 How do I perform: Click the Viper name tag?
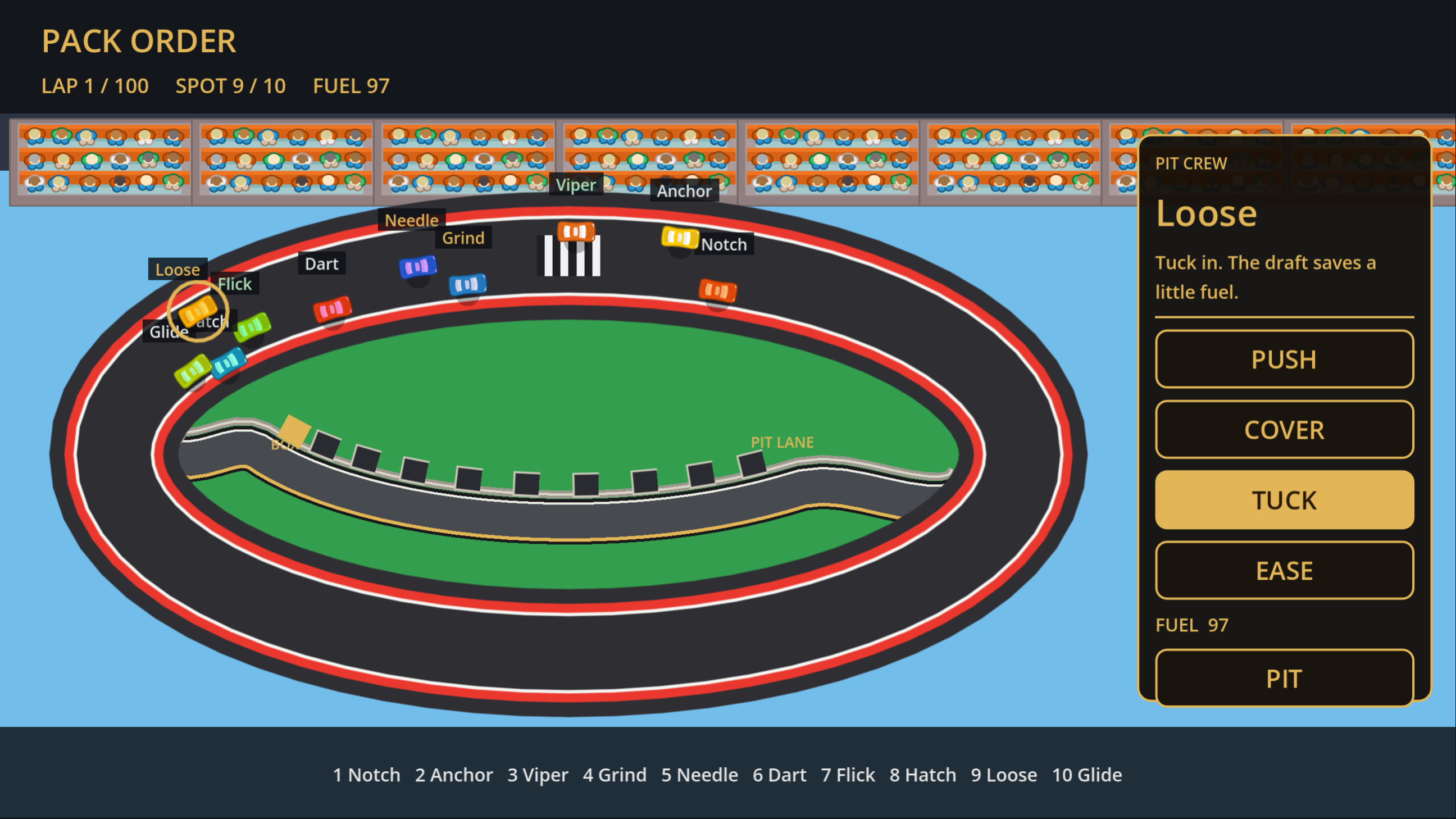576,185
